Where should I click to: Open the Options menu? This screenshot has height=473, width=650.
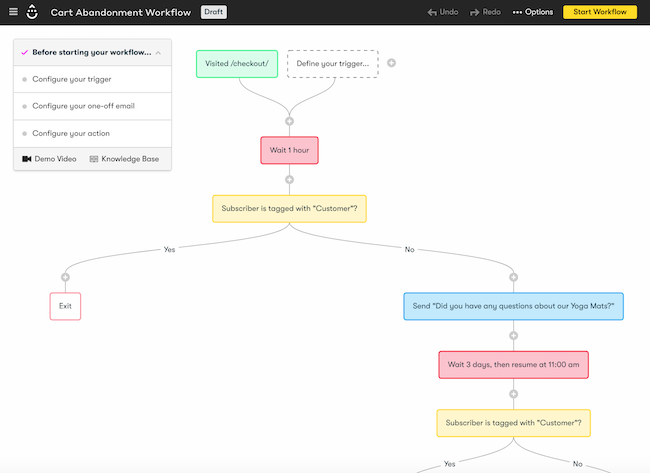click(533, 12)
